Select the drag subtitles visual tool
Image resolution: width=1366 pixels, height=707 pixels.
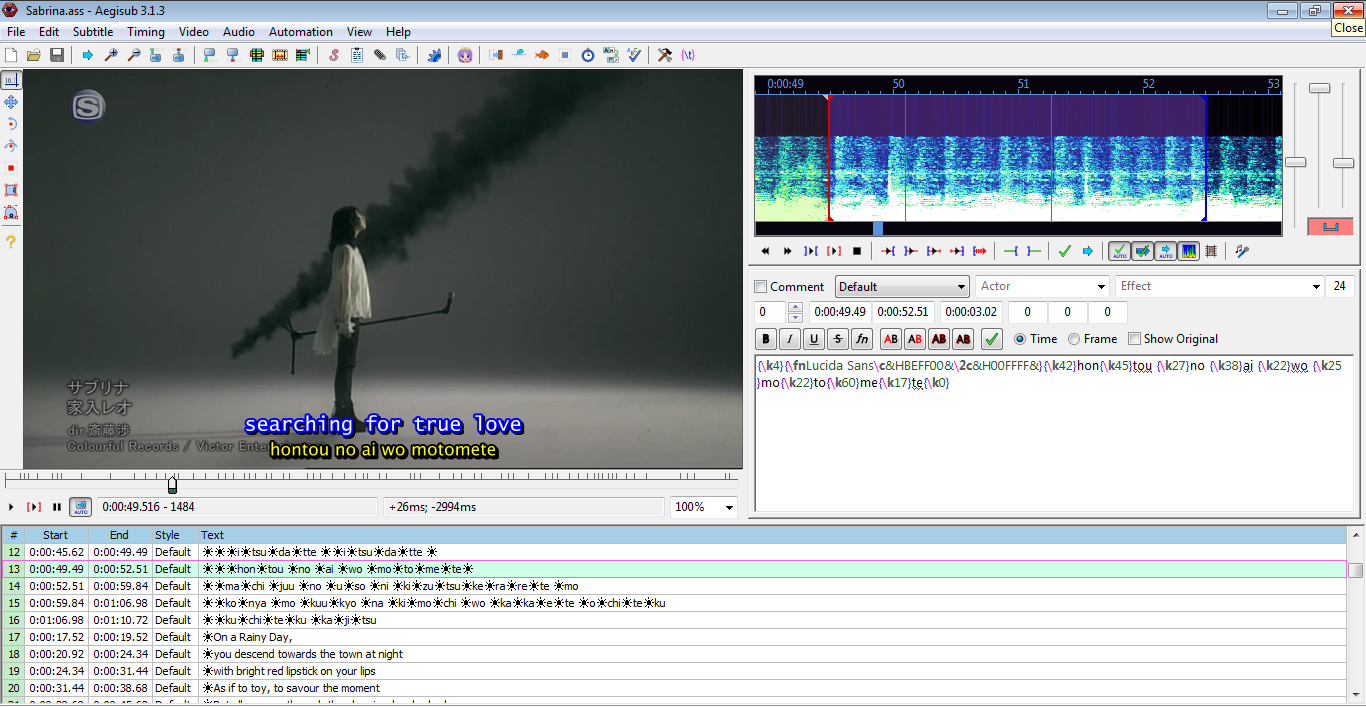(x=11, y=102)
